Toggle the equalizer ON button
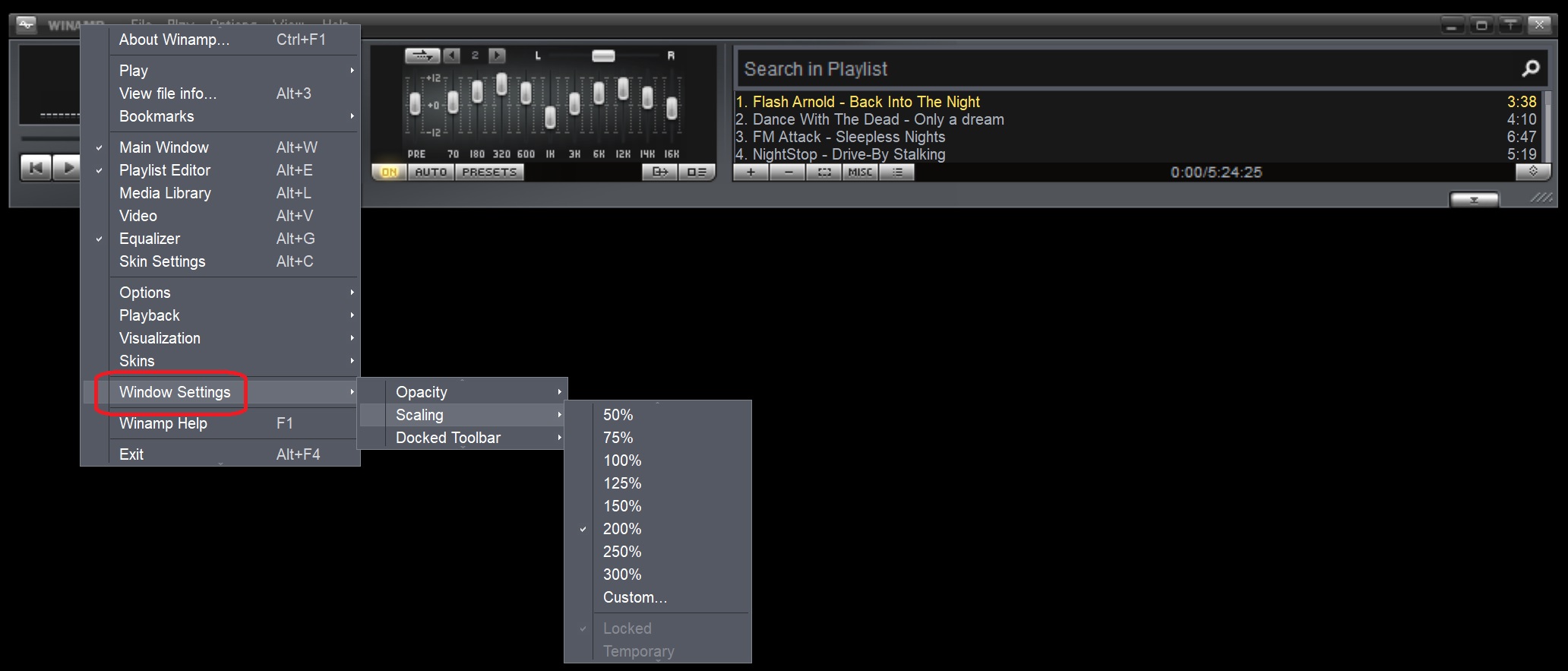Viewport: 1568px width, 671px height. click(x=389, y=172)
